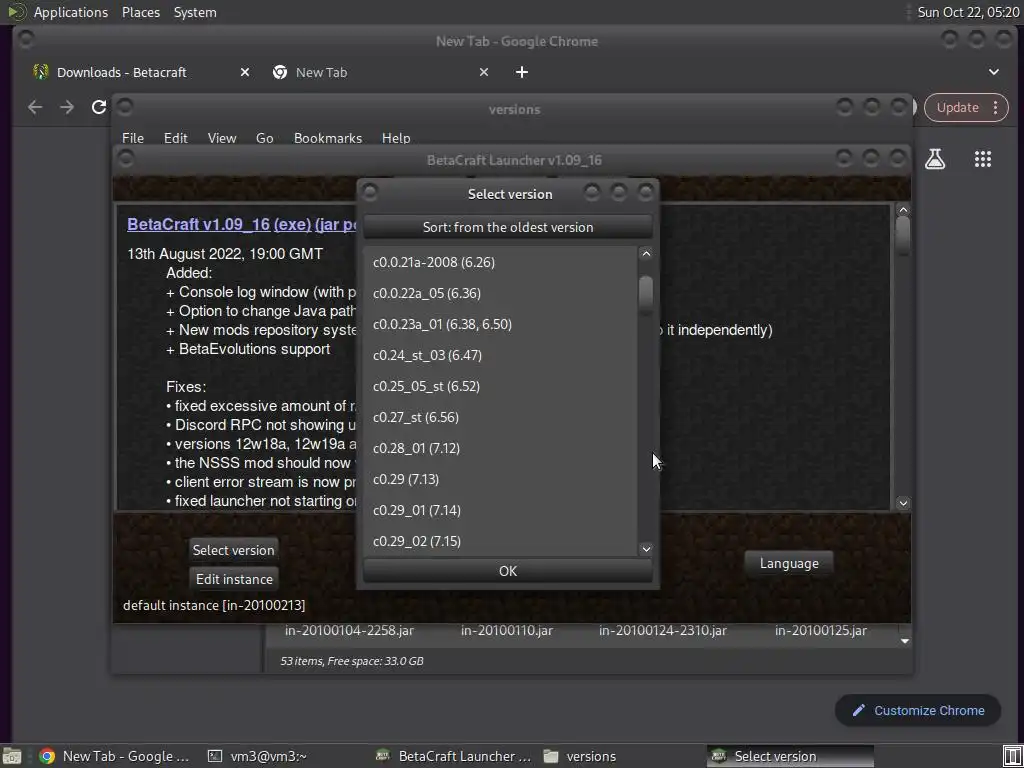Click the Language button in launcher
The width and height of the screenshot is (1024, 768).
(x=789, y=564)
